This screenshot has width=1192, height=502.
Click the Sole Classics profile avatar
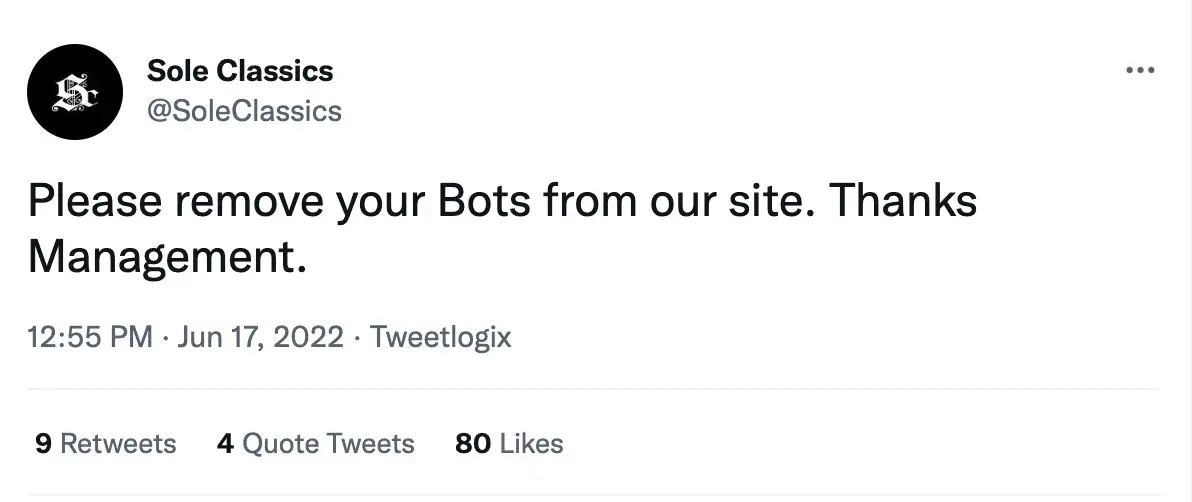(75, 92)
